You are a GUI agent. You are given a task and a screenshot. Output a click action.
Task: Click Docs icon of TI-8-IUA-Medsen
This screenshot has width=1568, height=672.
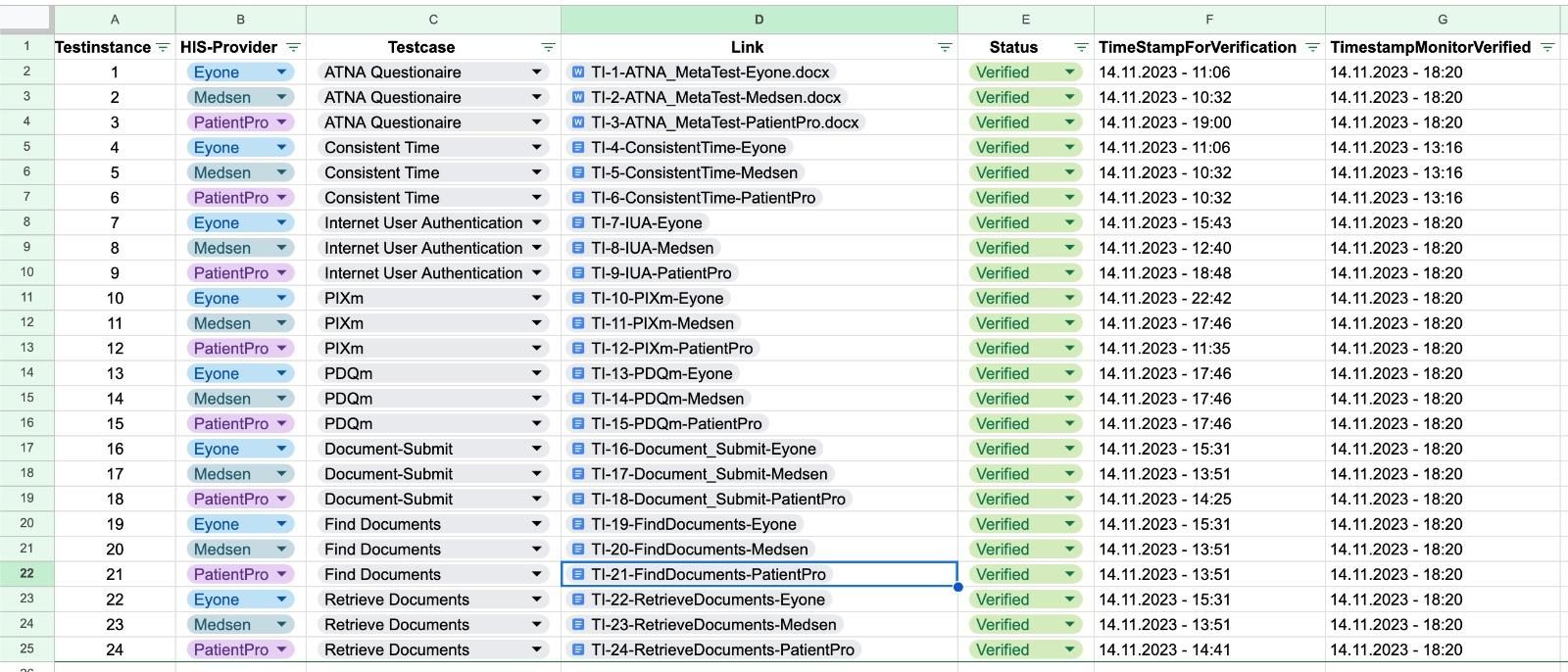tap(578, 248)
